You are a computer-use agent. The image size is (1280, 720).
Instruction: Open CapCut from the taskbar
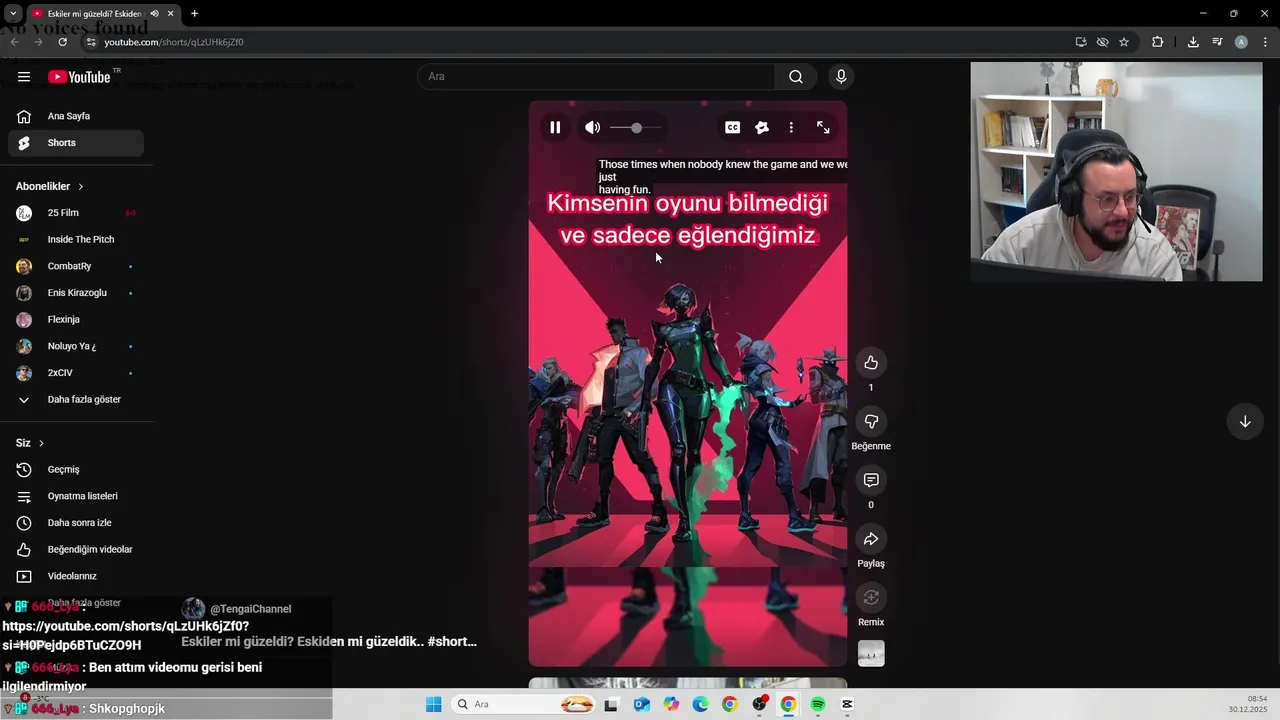pyautogui.click(x=848, y=705)
